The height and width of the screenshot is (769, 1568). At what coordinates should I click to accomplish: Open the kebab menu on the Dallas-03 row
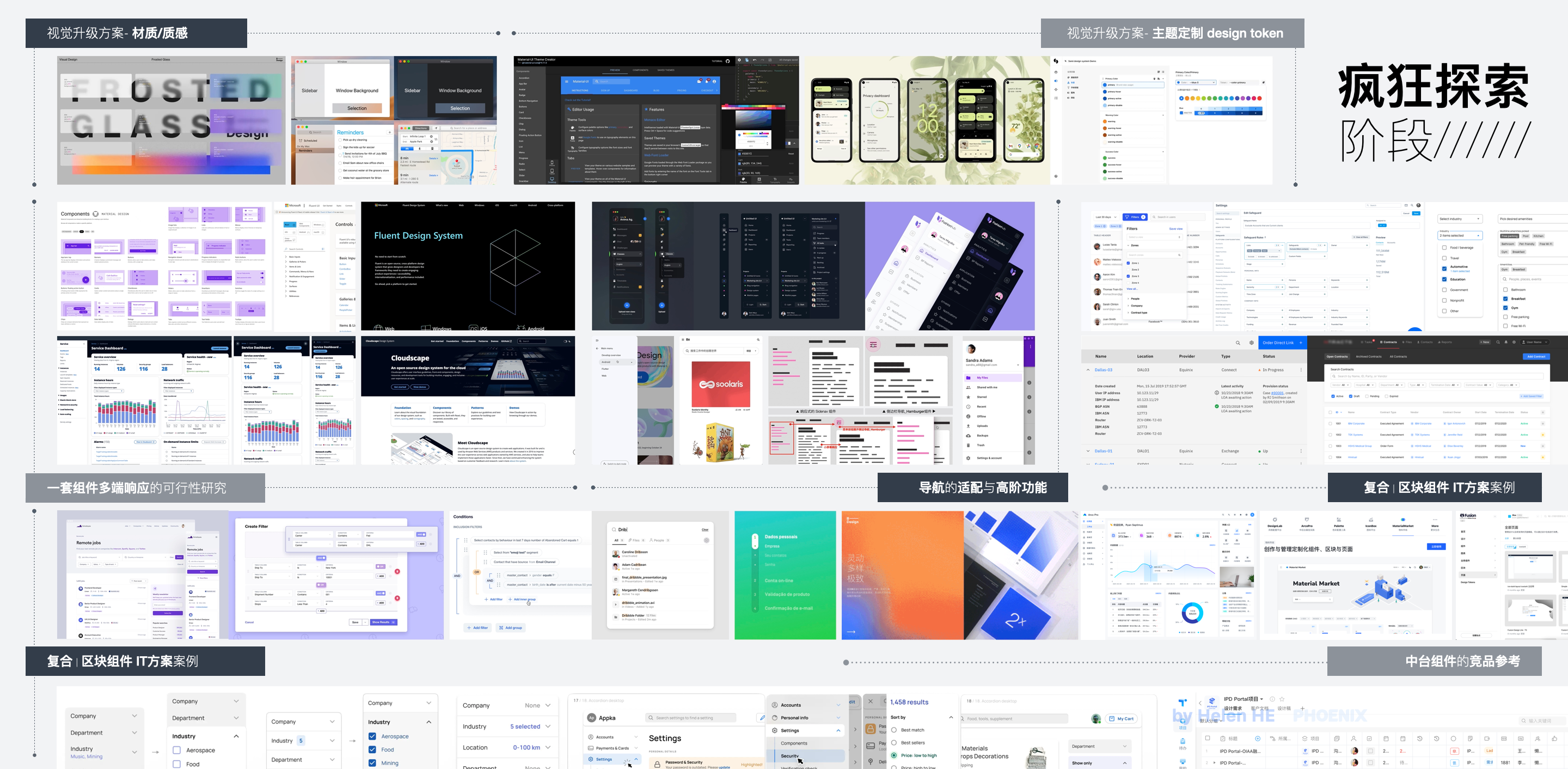click(x=1301, y=370)
